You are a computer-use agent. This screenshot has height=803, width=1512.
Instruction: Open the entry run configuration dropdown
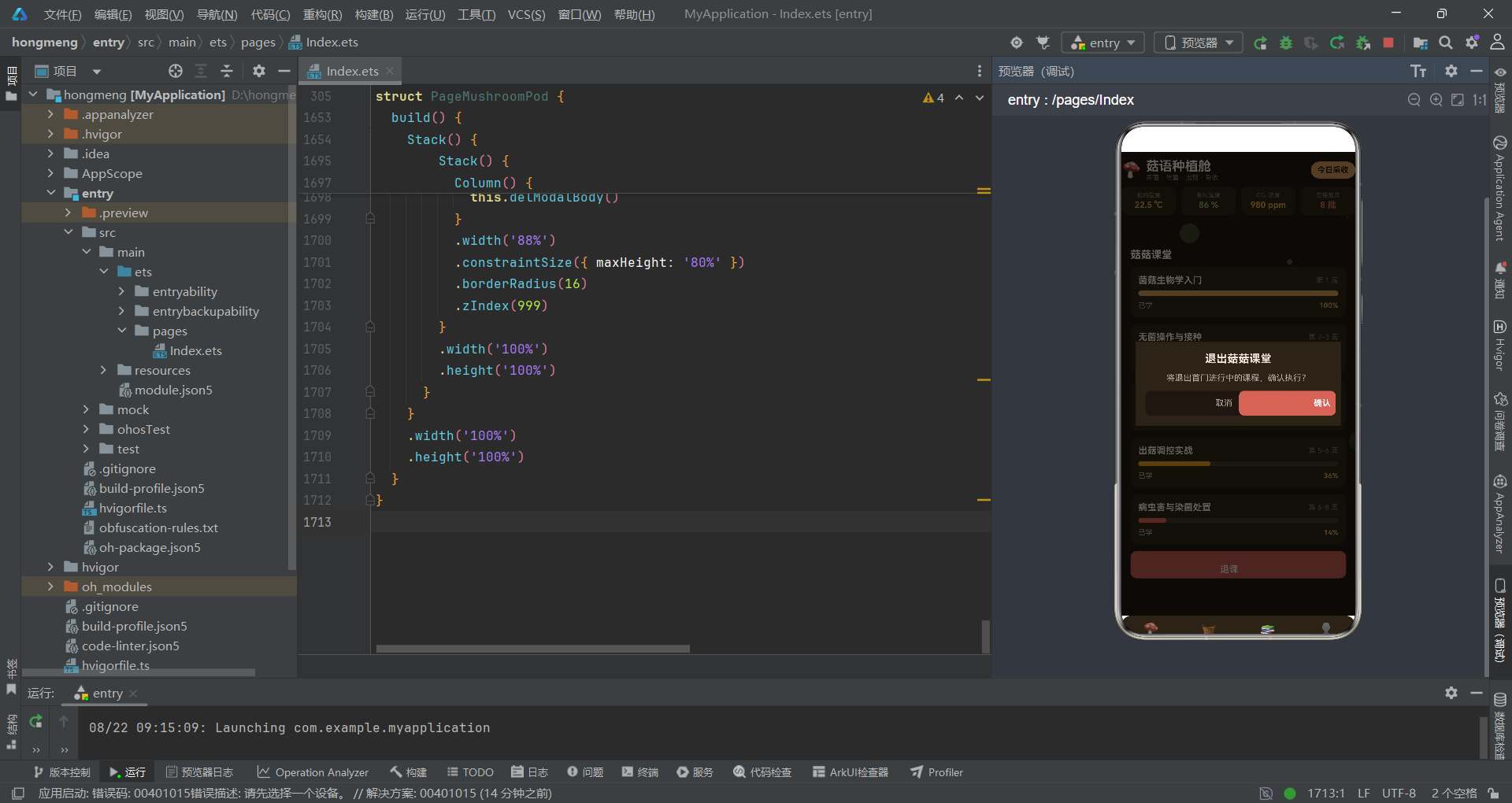[1102, 43]
